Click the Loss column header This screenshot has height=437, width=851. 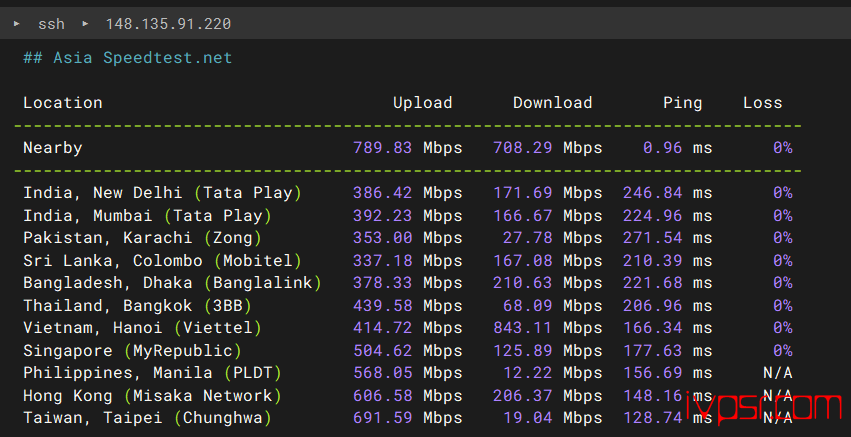point(763,103)
